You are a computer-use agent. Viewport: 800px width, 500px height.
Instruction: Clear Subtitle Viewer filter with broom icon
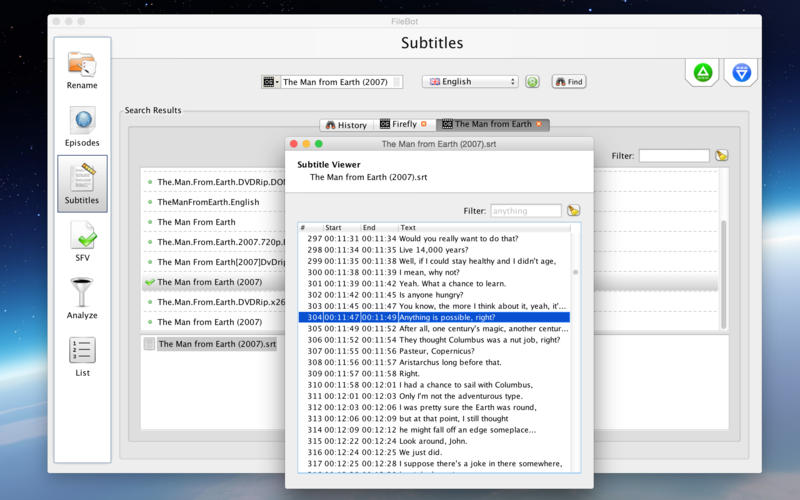point(573,211)
